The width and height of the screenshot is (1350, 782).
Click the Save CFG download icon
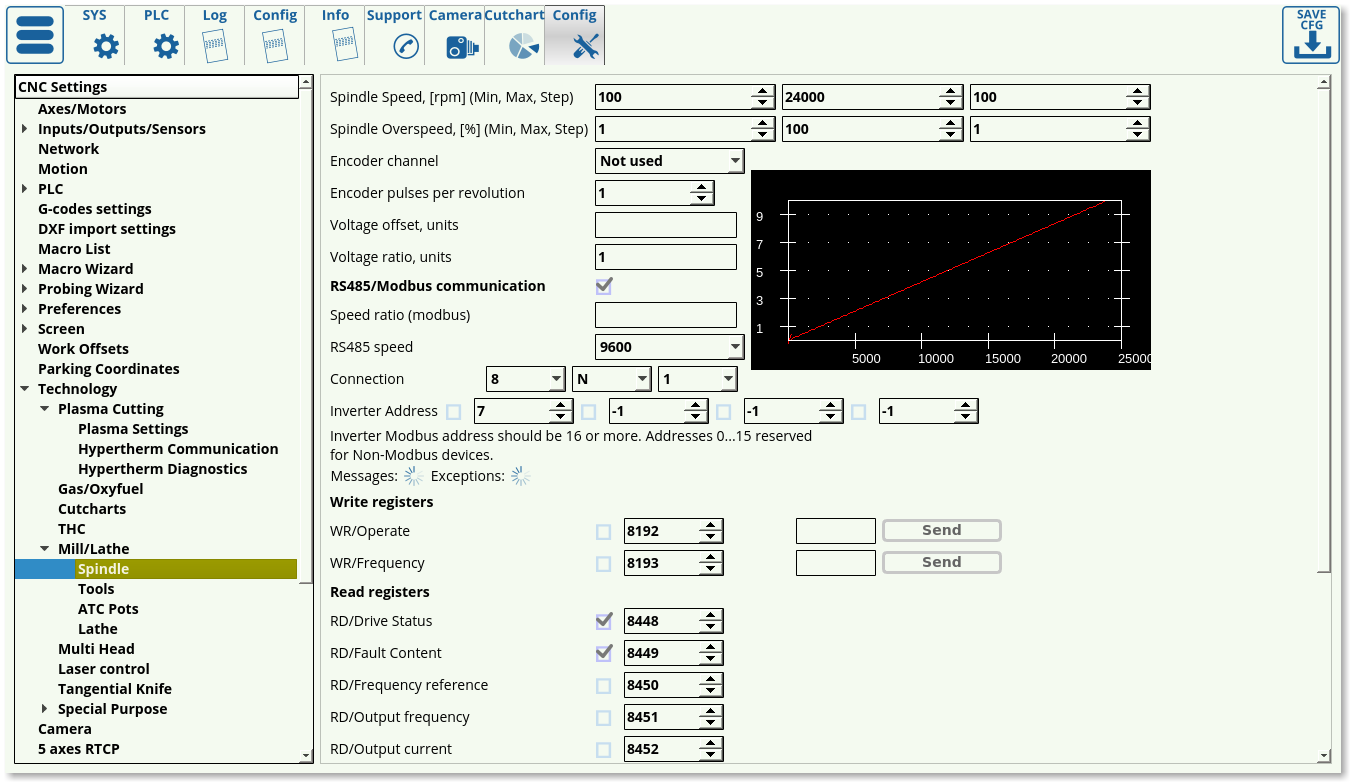(1311, 36)
